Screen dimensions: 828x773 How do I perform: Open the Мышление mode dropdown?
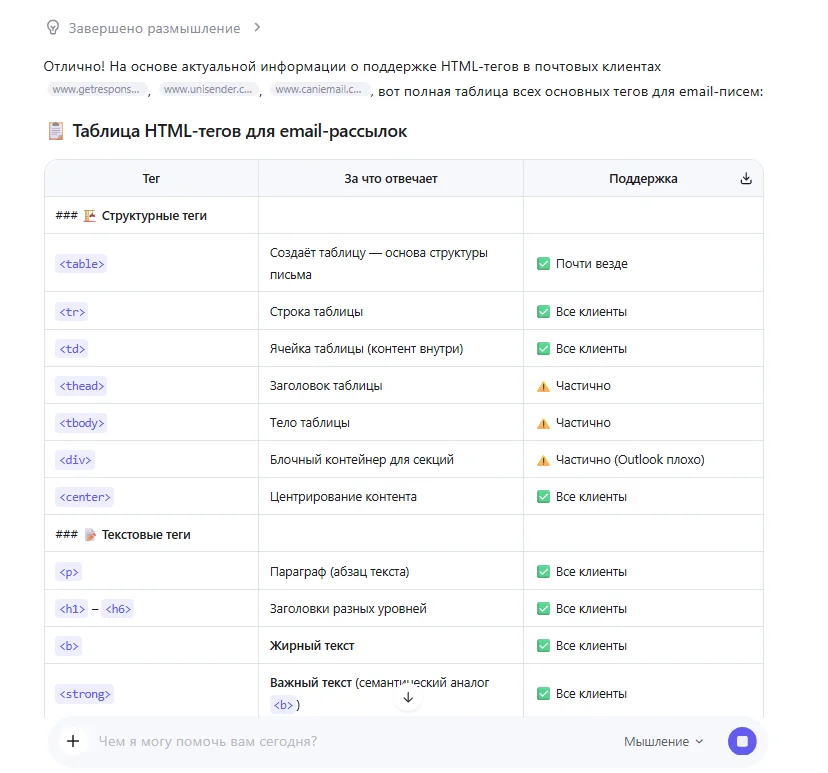tap(663, 741)
